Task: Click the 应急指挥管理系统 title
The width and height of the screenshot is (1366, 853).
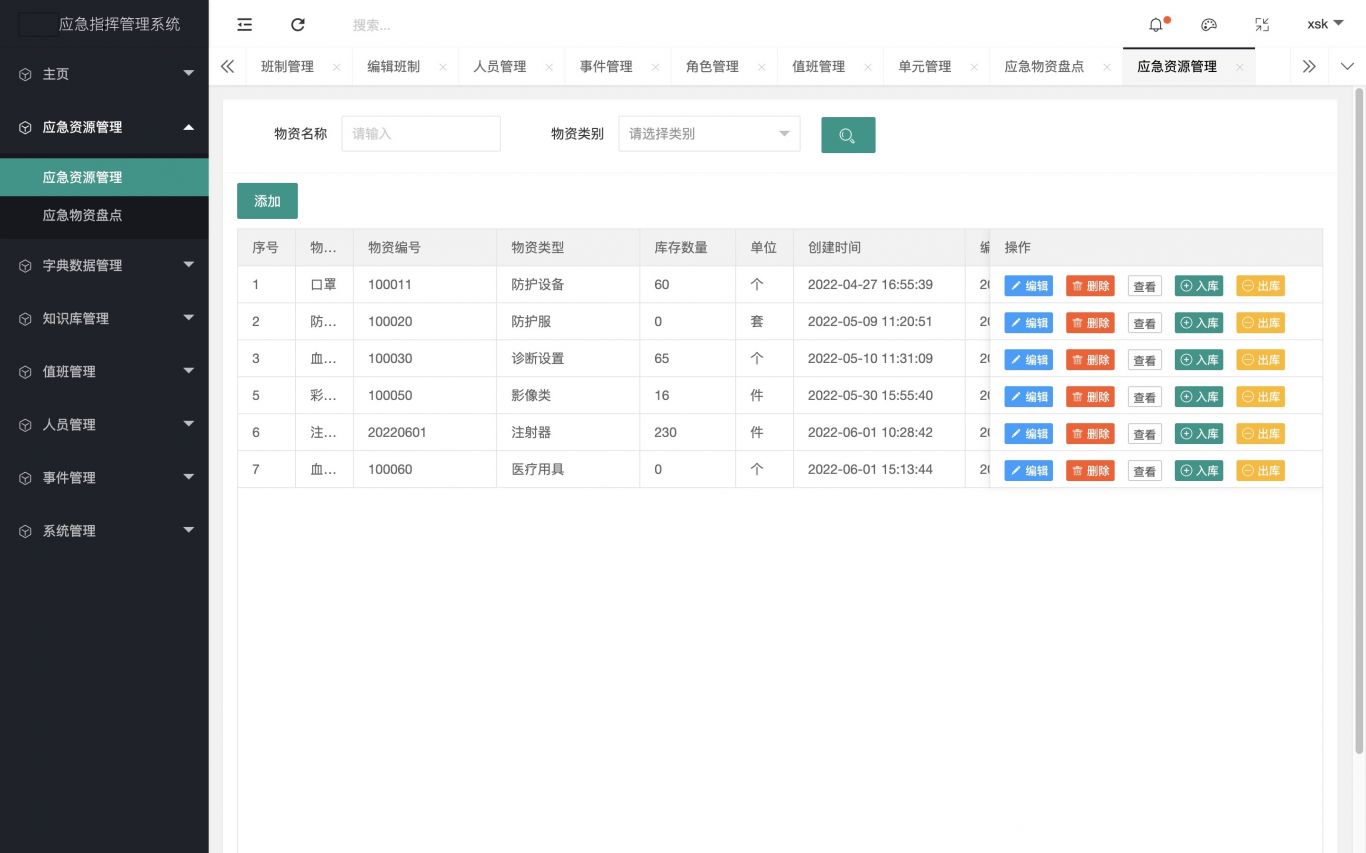Action: pyautogui.click(x=119, y=24)
